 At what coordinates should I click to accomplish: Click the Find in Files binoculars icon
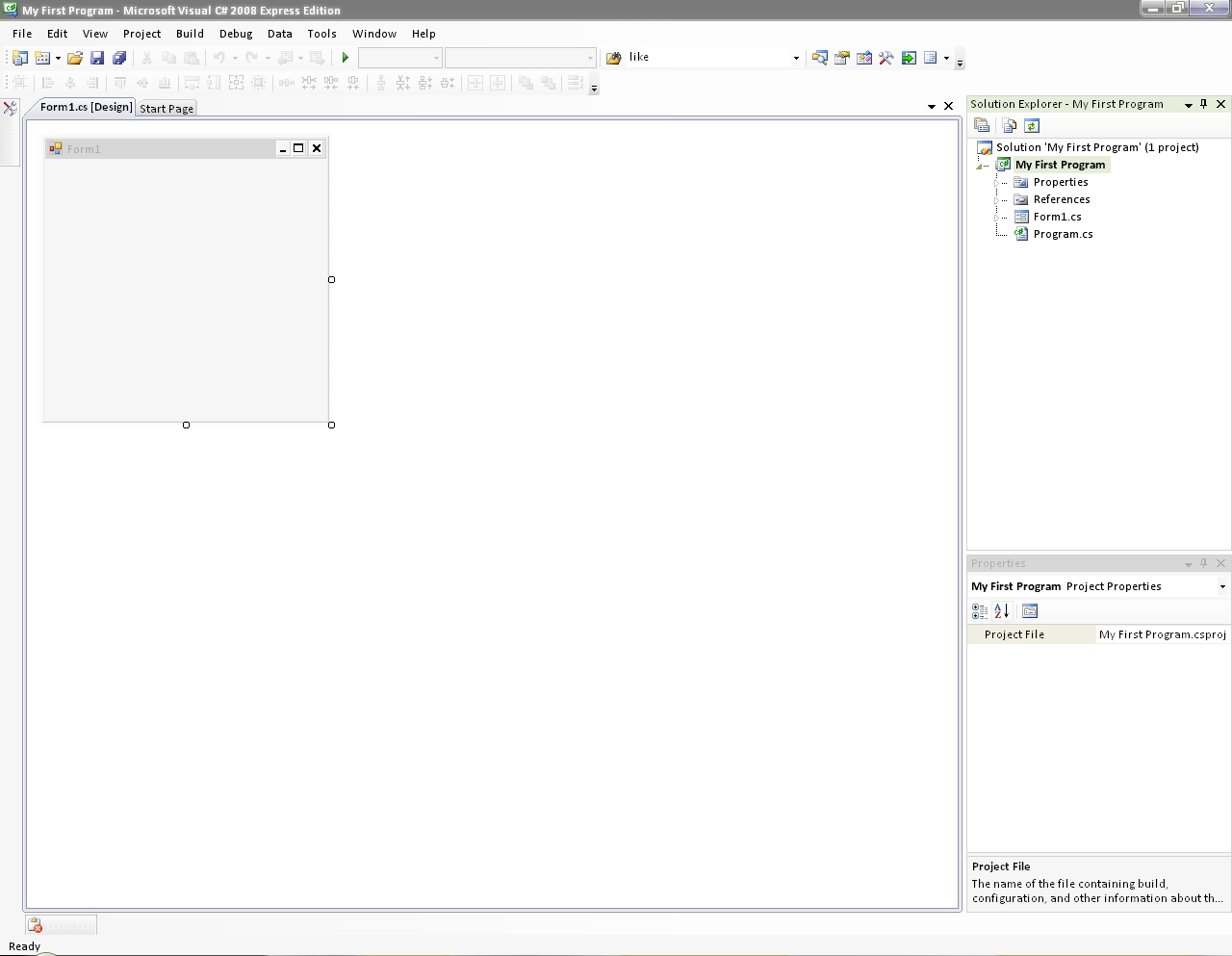coord(614,58)
